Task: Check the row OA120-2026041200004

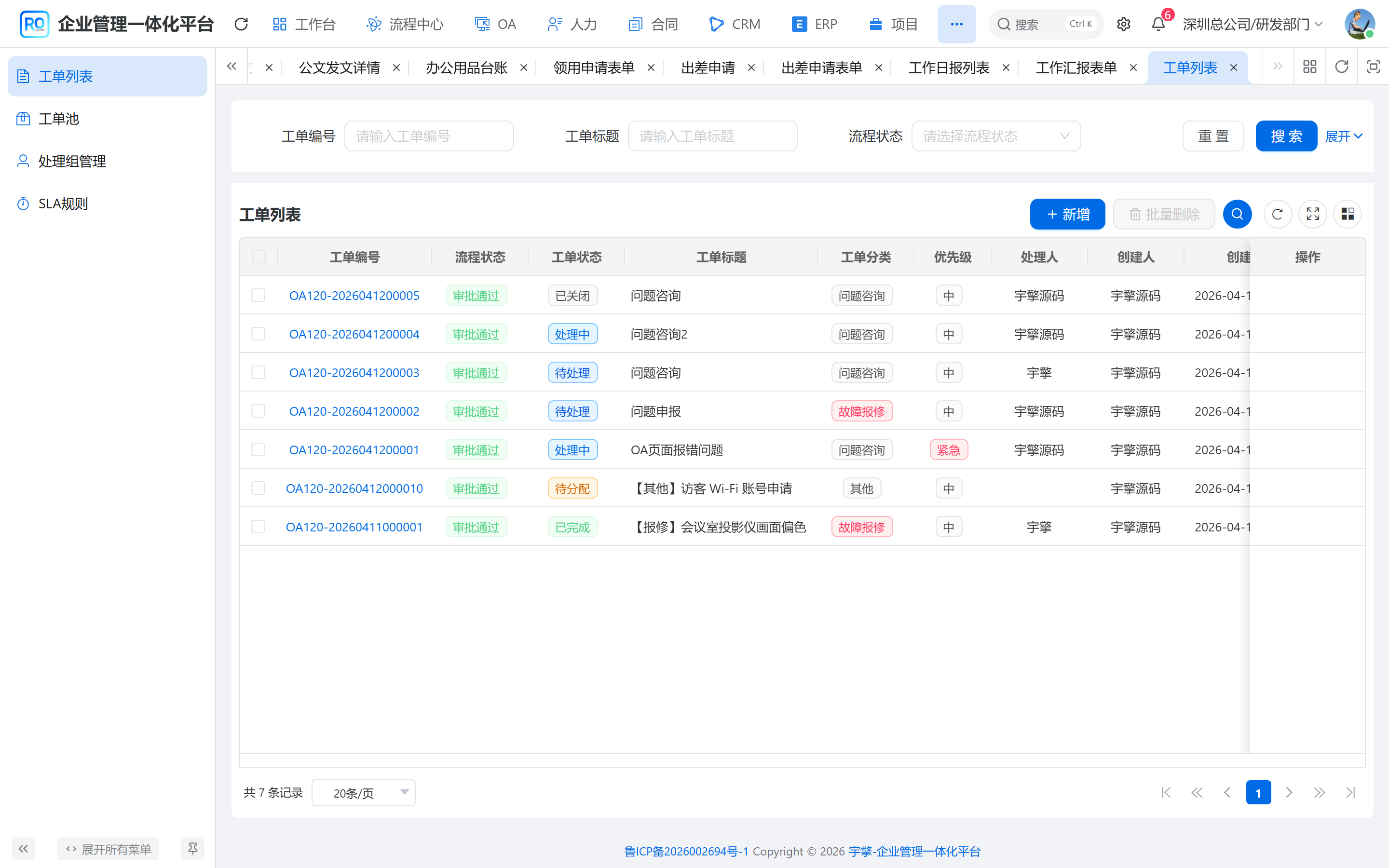Action: 259,334
